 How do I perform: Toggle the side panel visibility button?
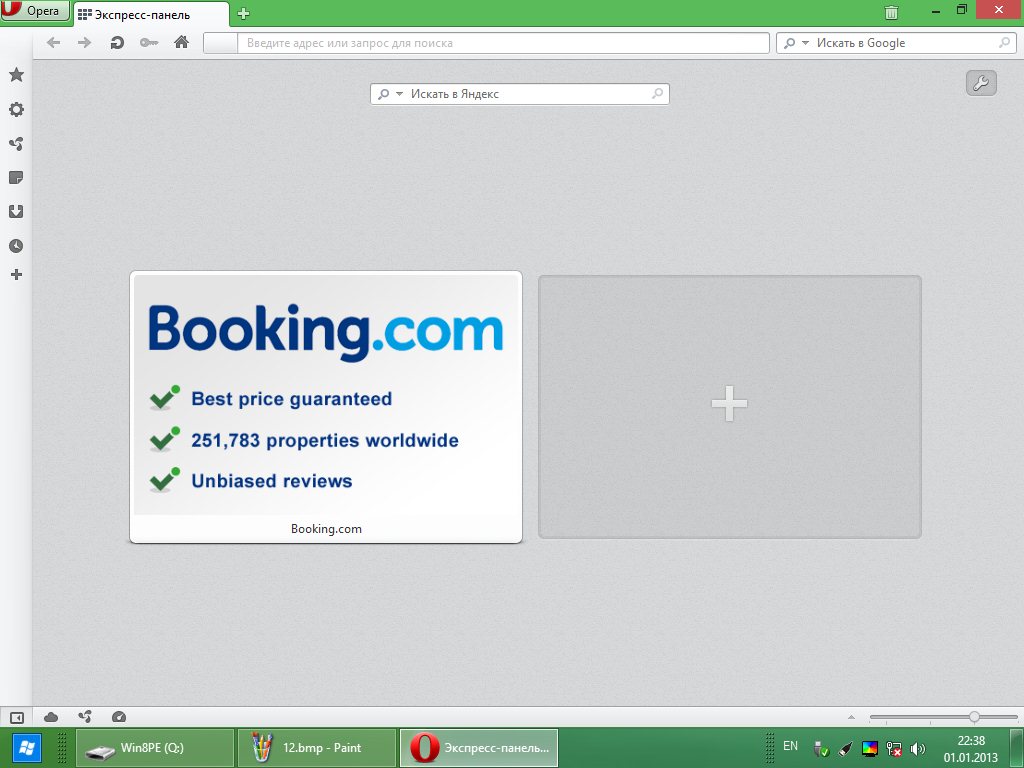point(16,717)
